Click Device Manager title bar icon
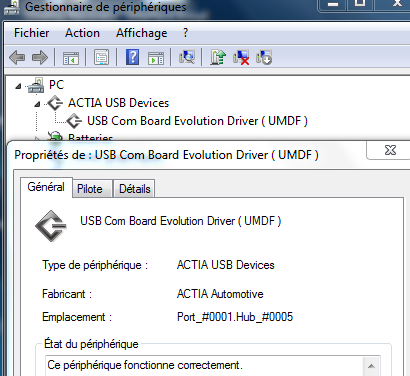This screenshot has height=376, width=410. click(11, 7)
